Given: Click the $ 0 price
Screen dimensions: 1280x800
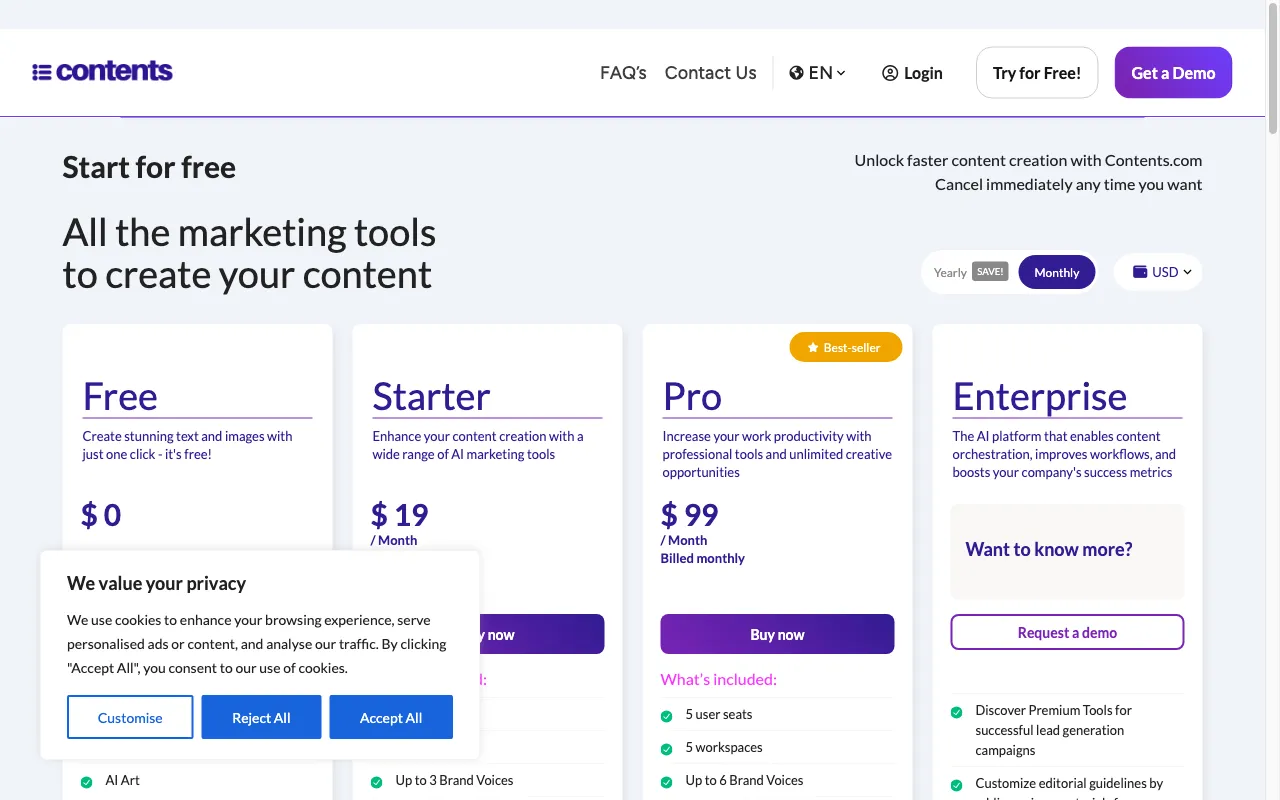Looking at the screenshot, I should coord(101,515).
